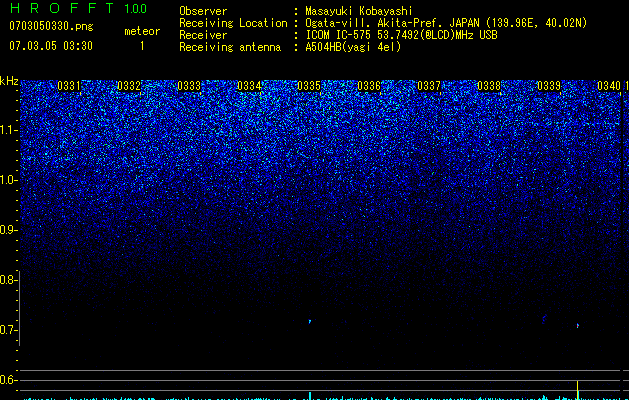629x400 pixels.
Task: Click the 0334 time marker
Action: (249, 86)
